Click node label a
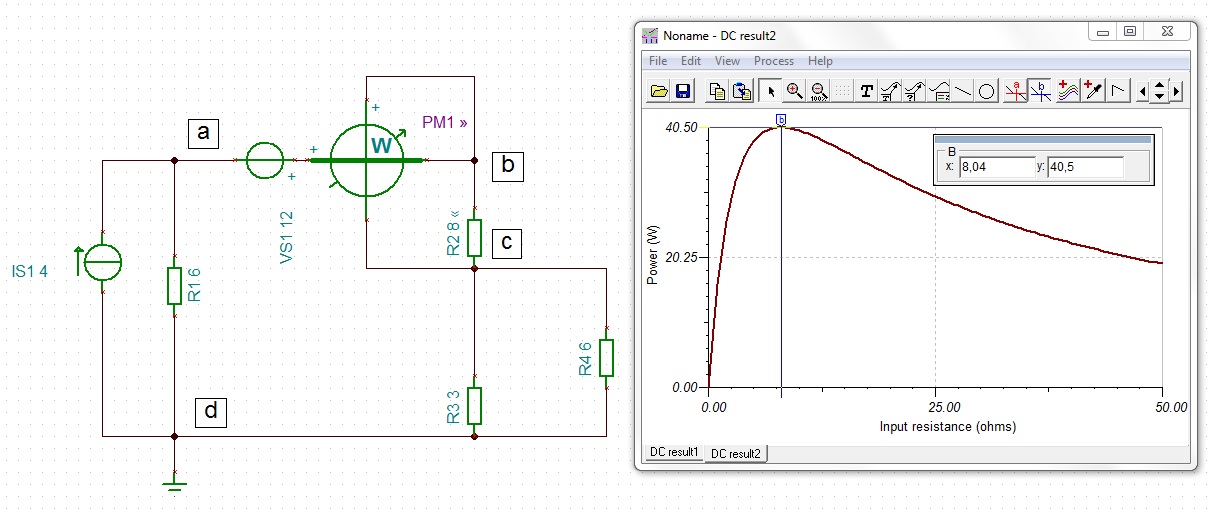Viewport: 1217px width, 513px height. (204, 133)
